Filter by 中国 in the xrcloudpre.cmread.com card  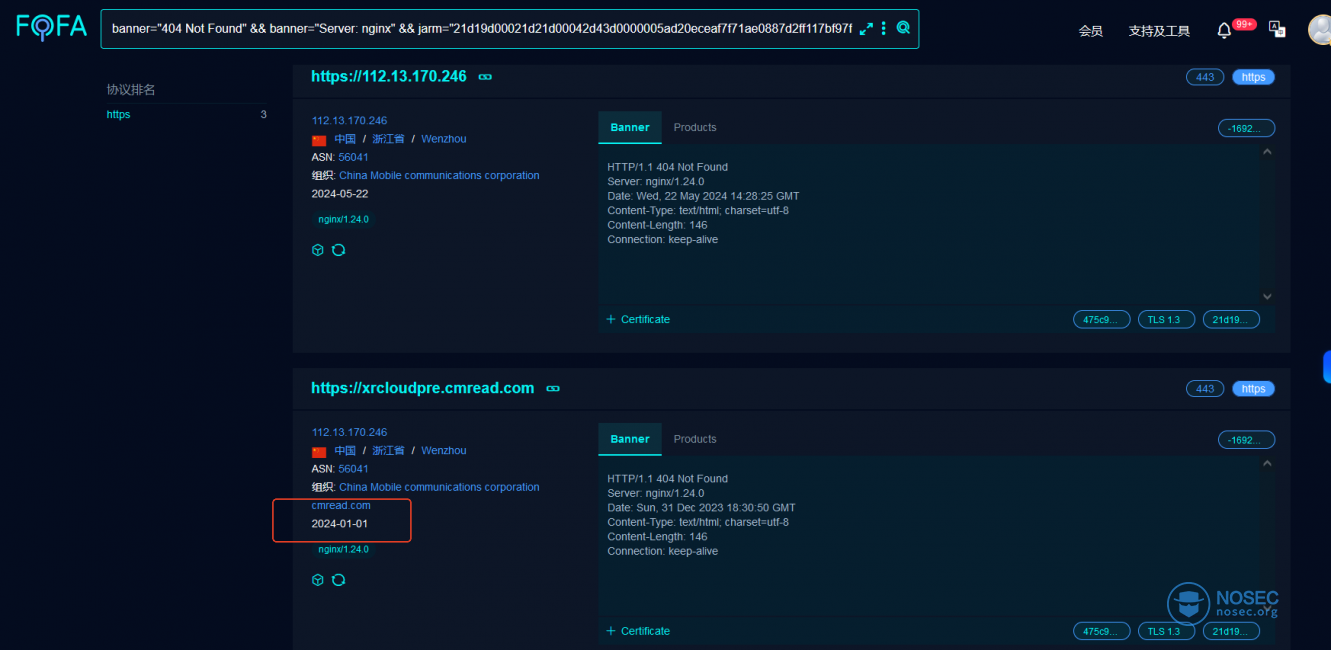pos(345,451)
